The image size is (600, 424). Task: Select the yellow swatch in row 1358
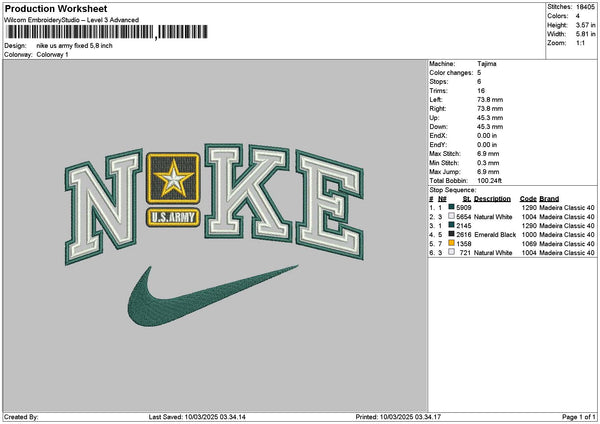coord(452,243)
